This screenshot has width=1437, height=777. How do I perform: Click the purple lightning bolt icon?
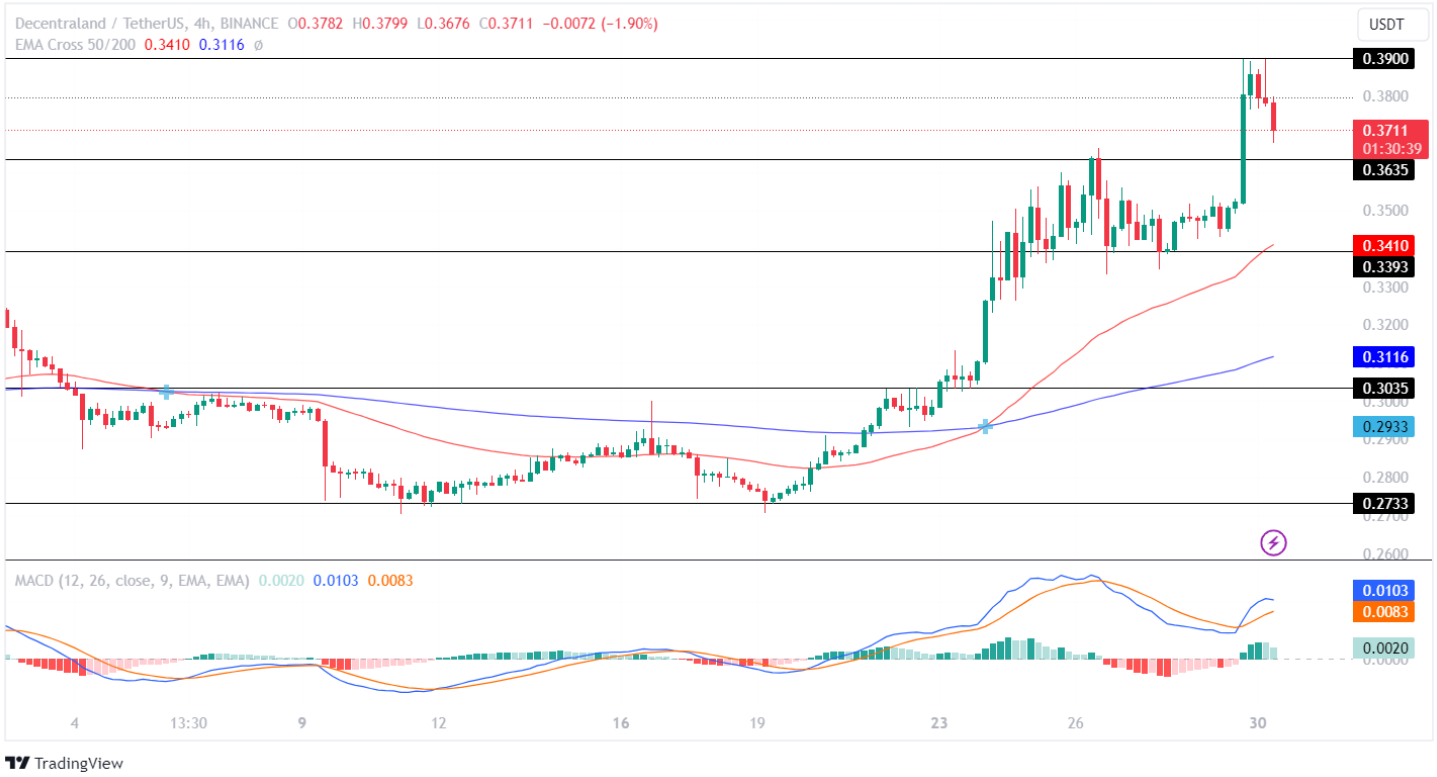1273,543
